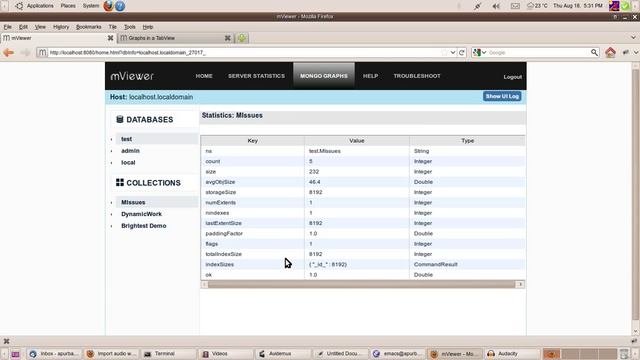Open the TROUBLESHOOT nav item
This screenshot has width=640, height=360.
pos(417,76)
